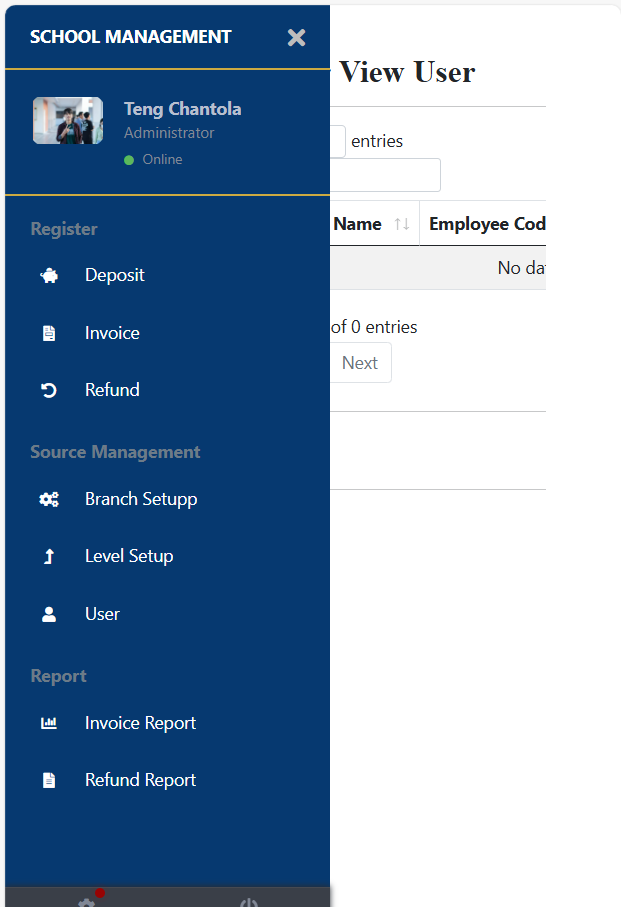Click the power logout icon

point(249,902)
